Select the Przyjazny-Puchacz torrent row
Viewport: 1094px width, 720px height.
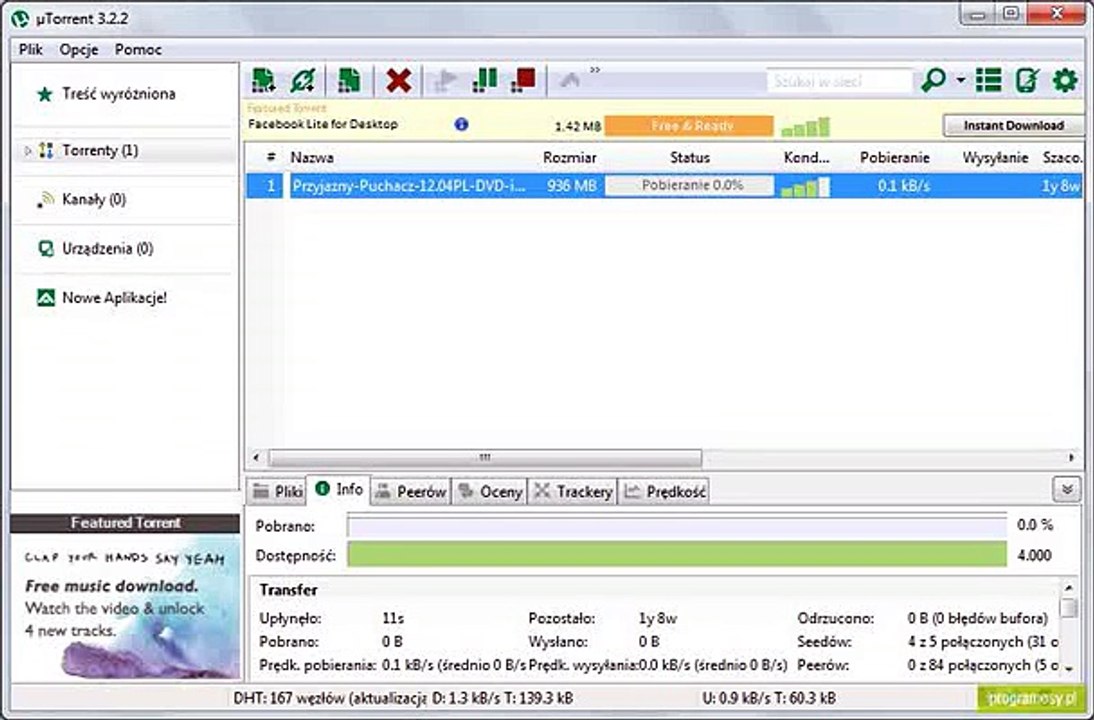point(664,186)
